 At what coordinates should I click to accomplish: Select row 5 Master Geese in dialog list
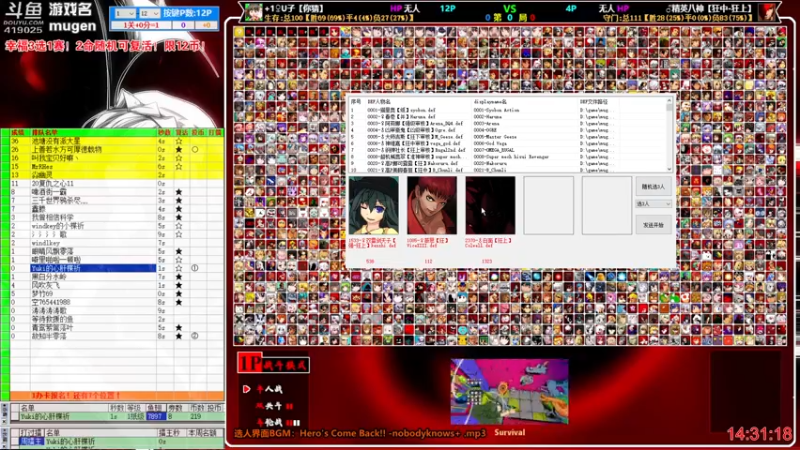[508, 137]
